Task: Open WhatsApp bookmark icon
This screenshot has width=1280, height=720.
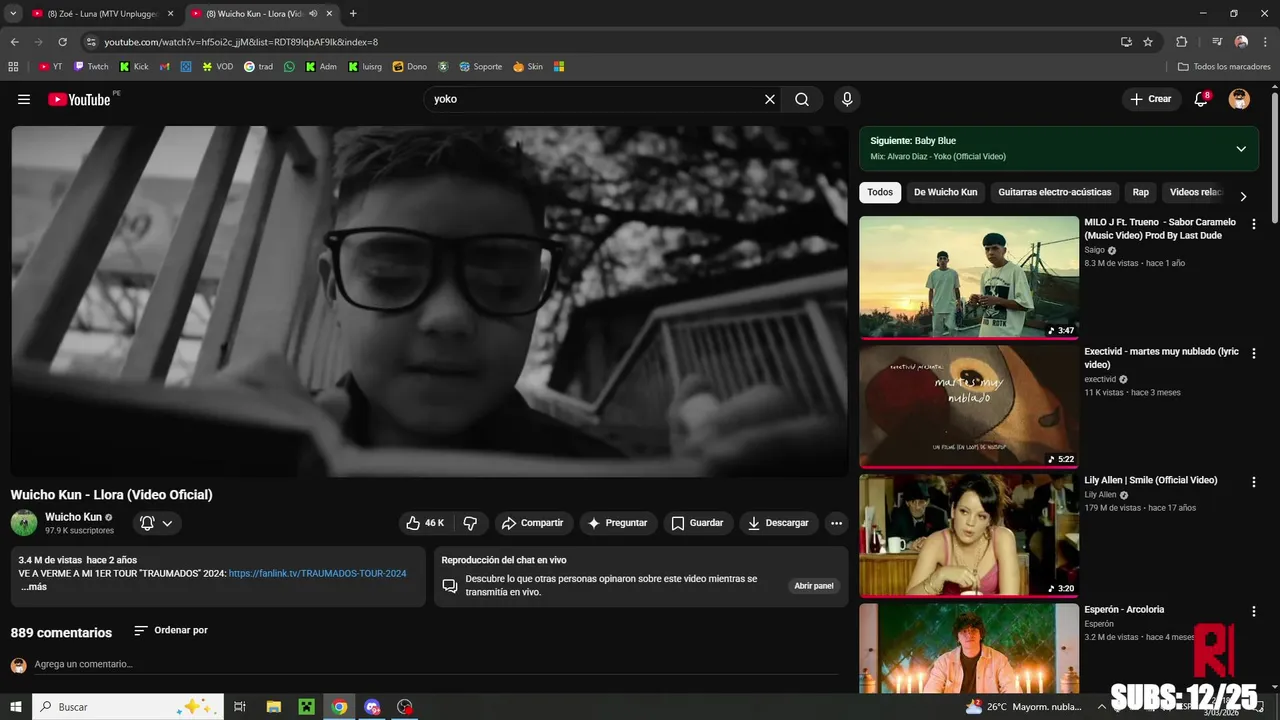Action: point(290,67)
